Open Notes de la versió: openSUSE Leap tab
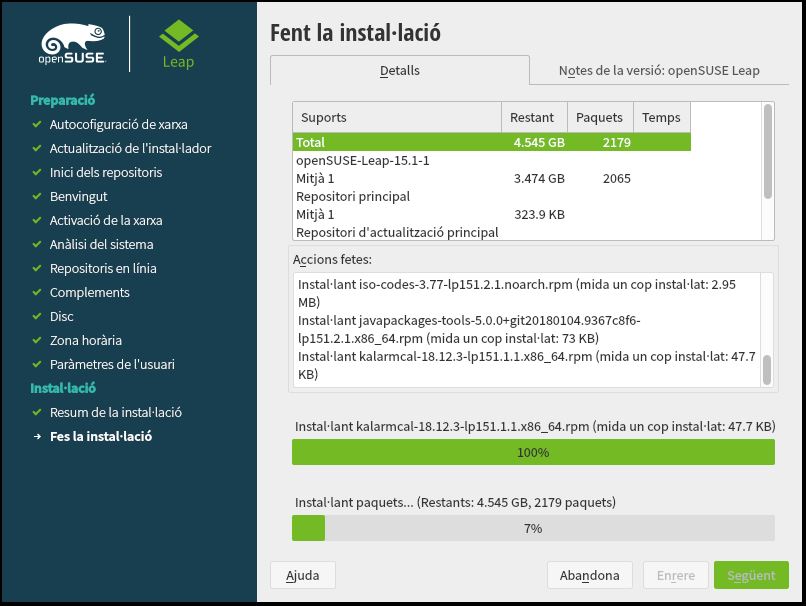806x606 pixels. coord(658,71)
